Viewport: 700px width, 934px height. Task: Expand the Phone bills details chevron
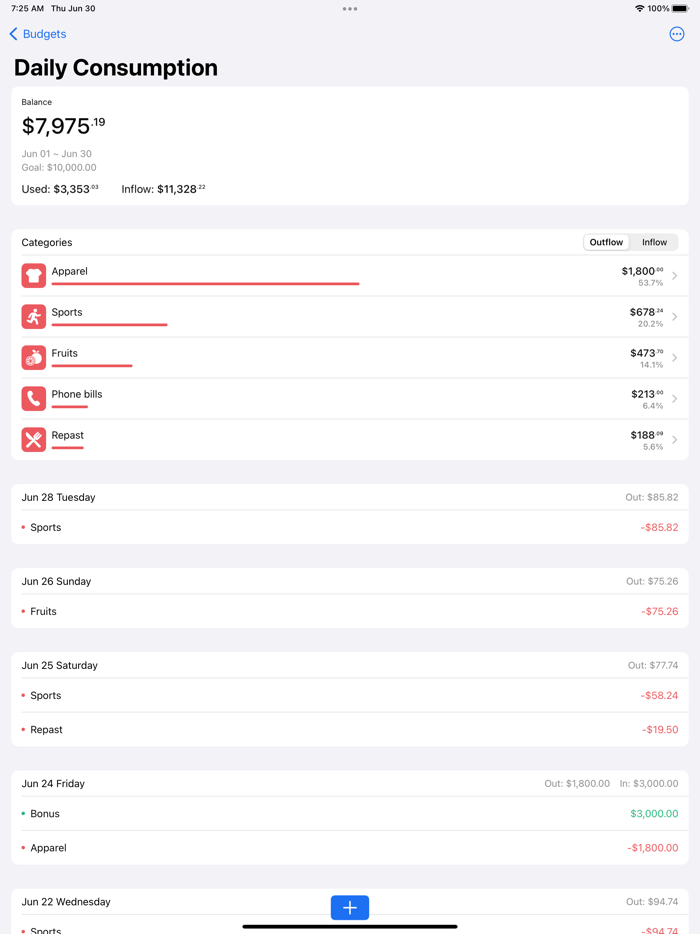[674, 398]
